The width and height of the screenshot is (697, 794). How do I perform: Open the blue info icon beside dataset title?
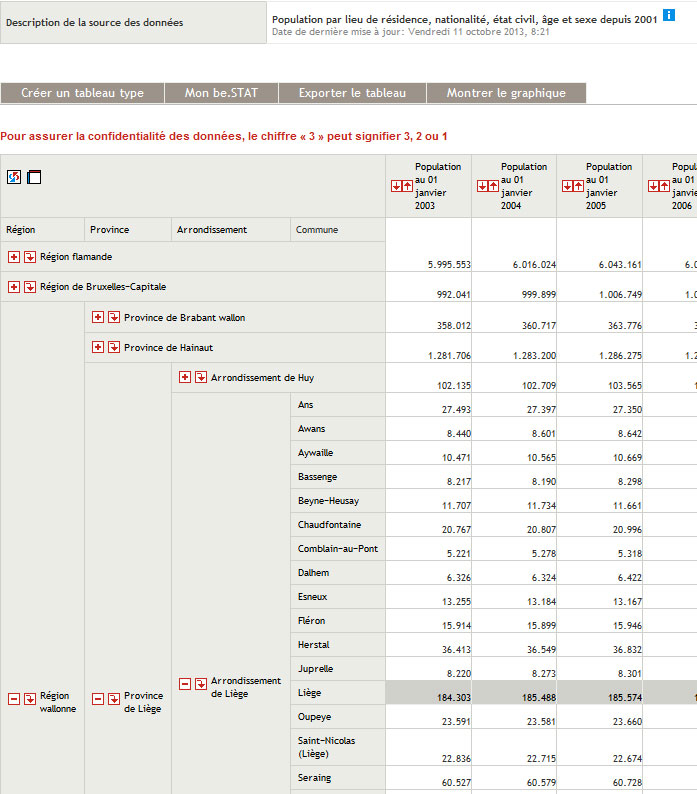pos(669,15)
